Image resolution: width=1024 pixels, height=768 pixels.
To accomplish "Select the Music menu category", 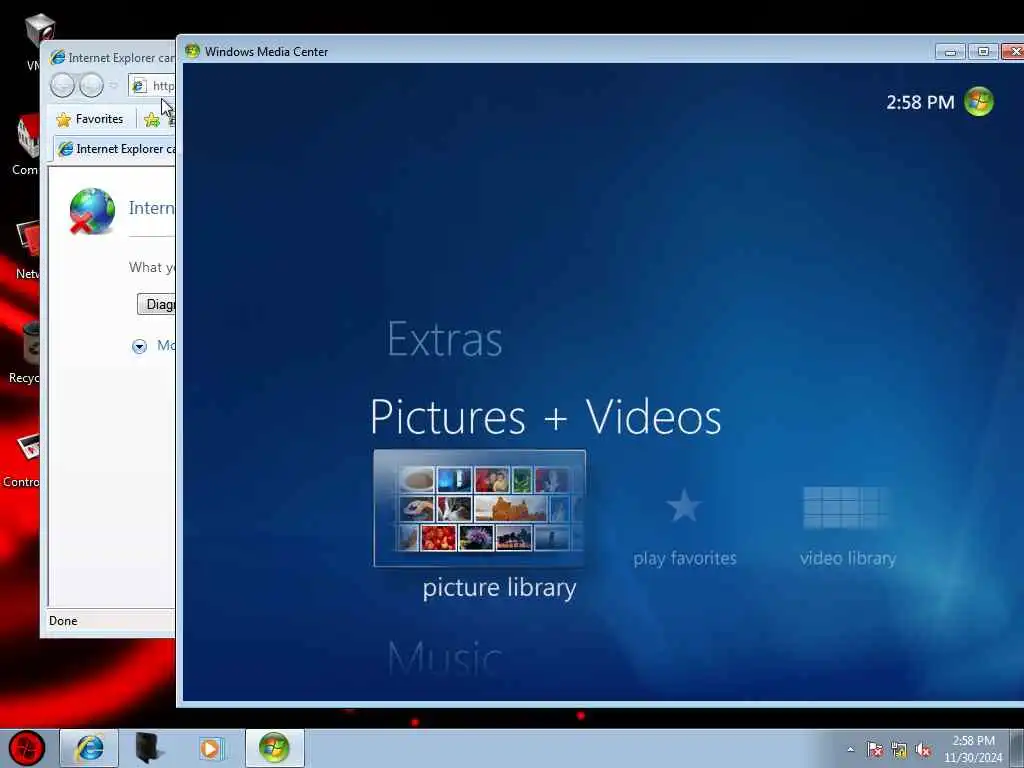I will point(445,658).
